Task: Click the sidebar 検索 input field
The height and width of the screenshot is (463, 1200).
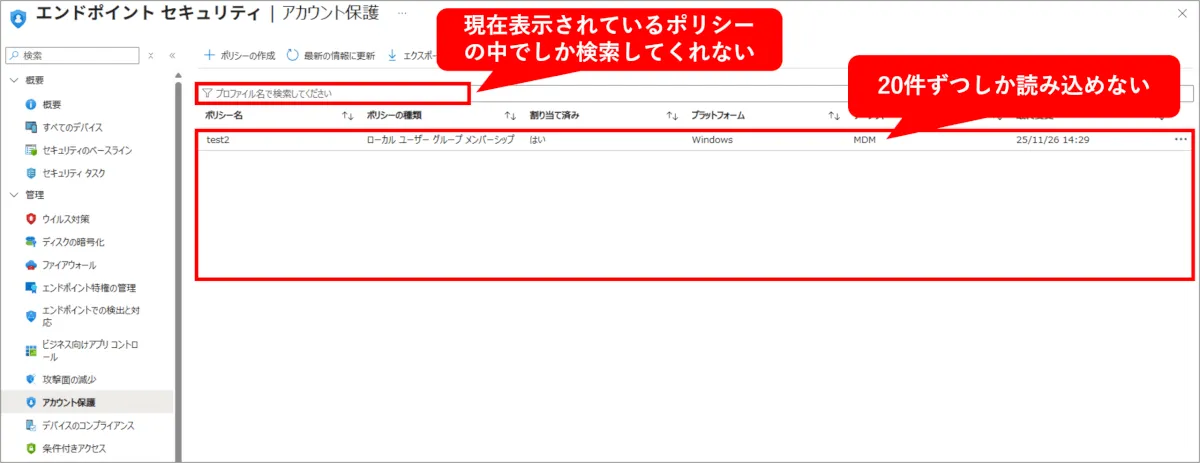Action: pyautogui.click(x=72, y=55)
